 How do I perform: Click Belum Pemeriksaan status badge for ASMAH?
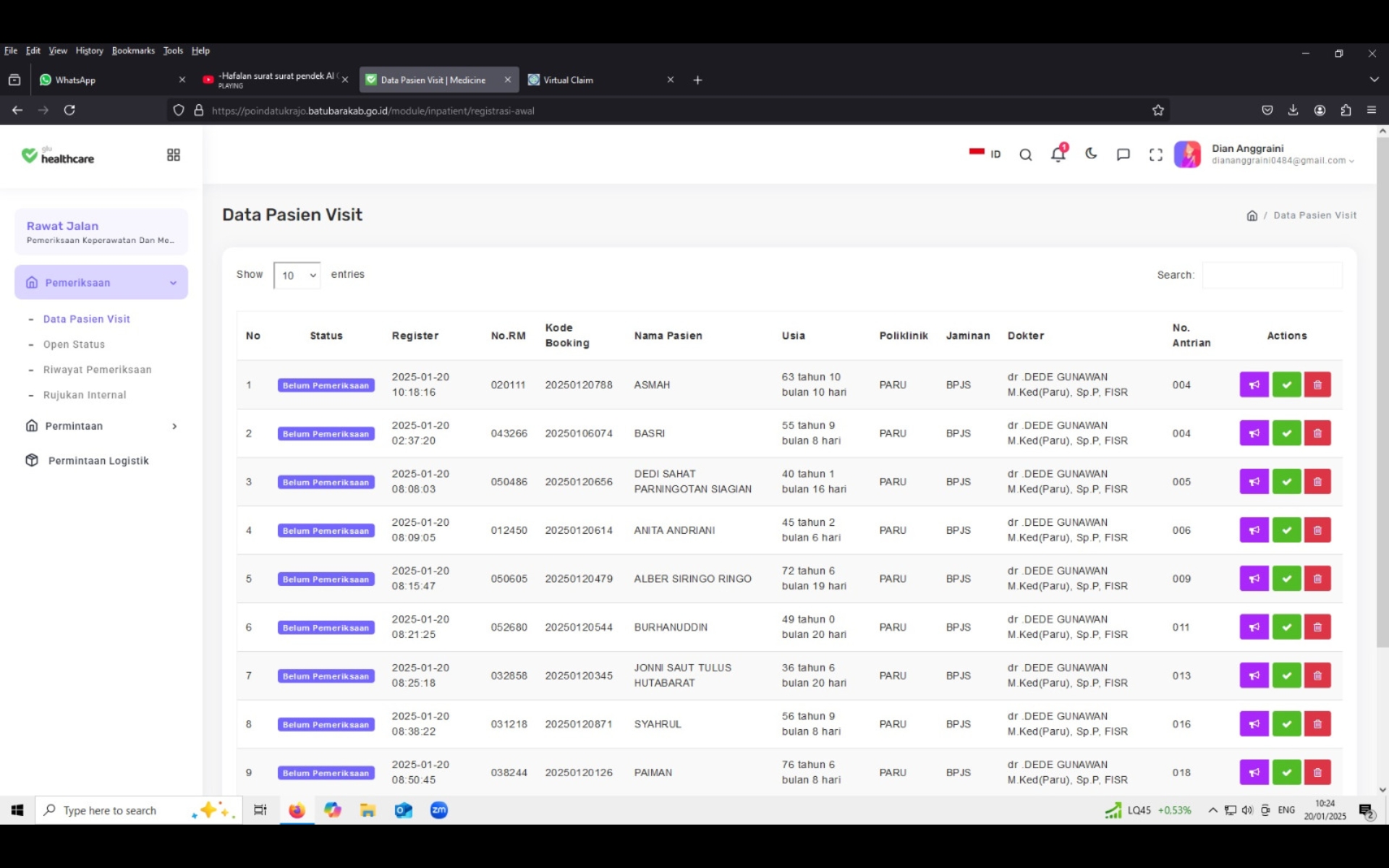326,386
